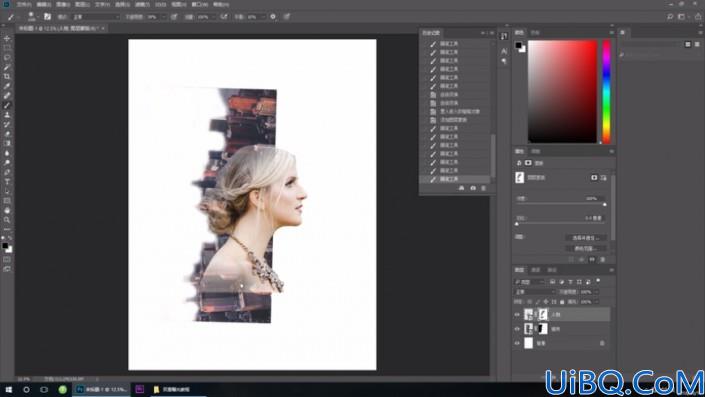Select the Move tool
The height and width of the screenshot is (397, 705).
coord(7,39)
